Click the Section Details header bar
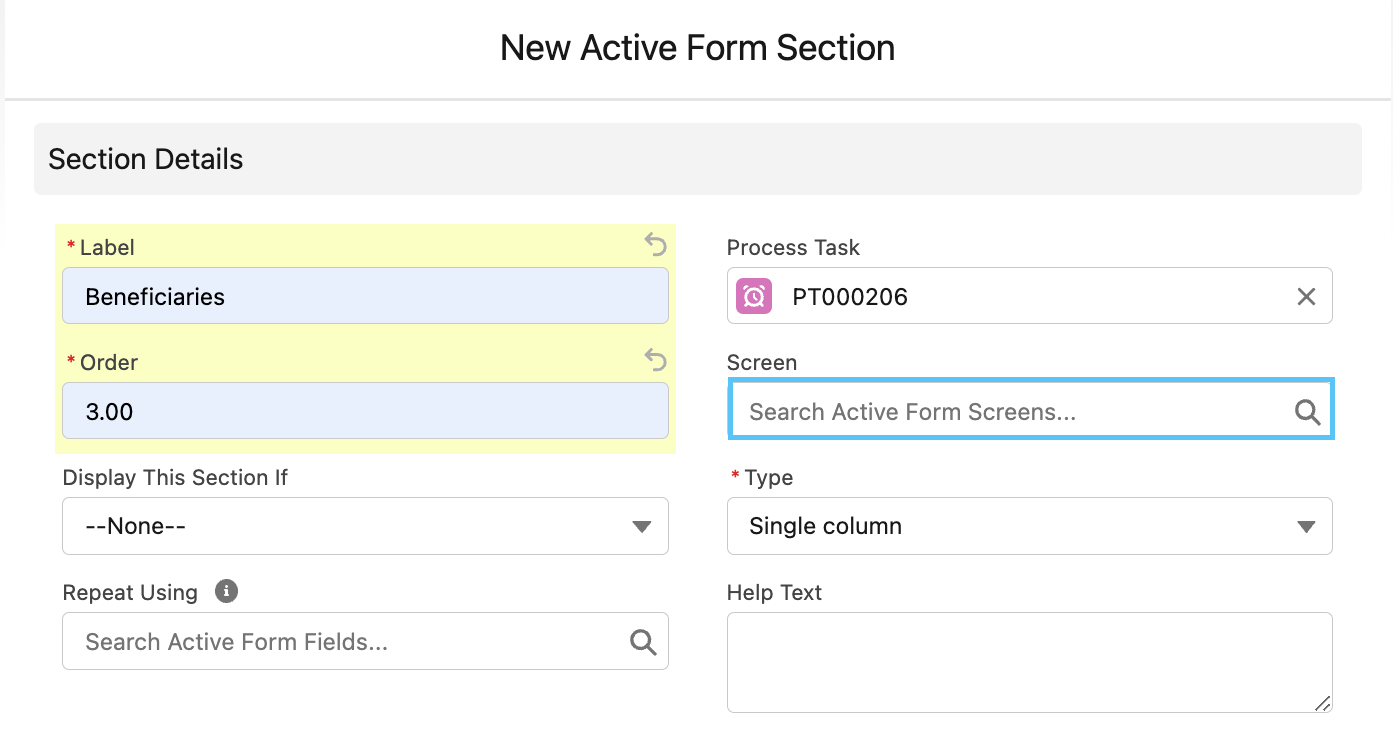Screen dimensions: 1393x740 pos(145,158)
